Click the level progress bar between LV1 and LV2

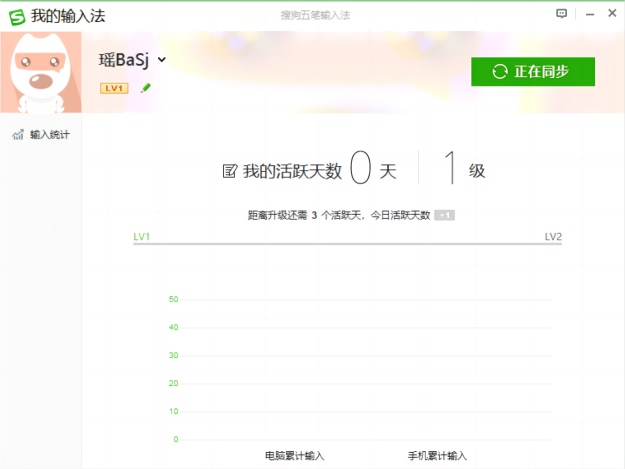coord(348,243)
